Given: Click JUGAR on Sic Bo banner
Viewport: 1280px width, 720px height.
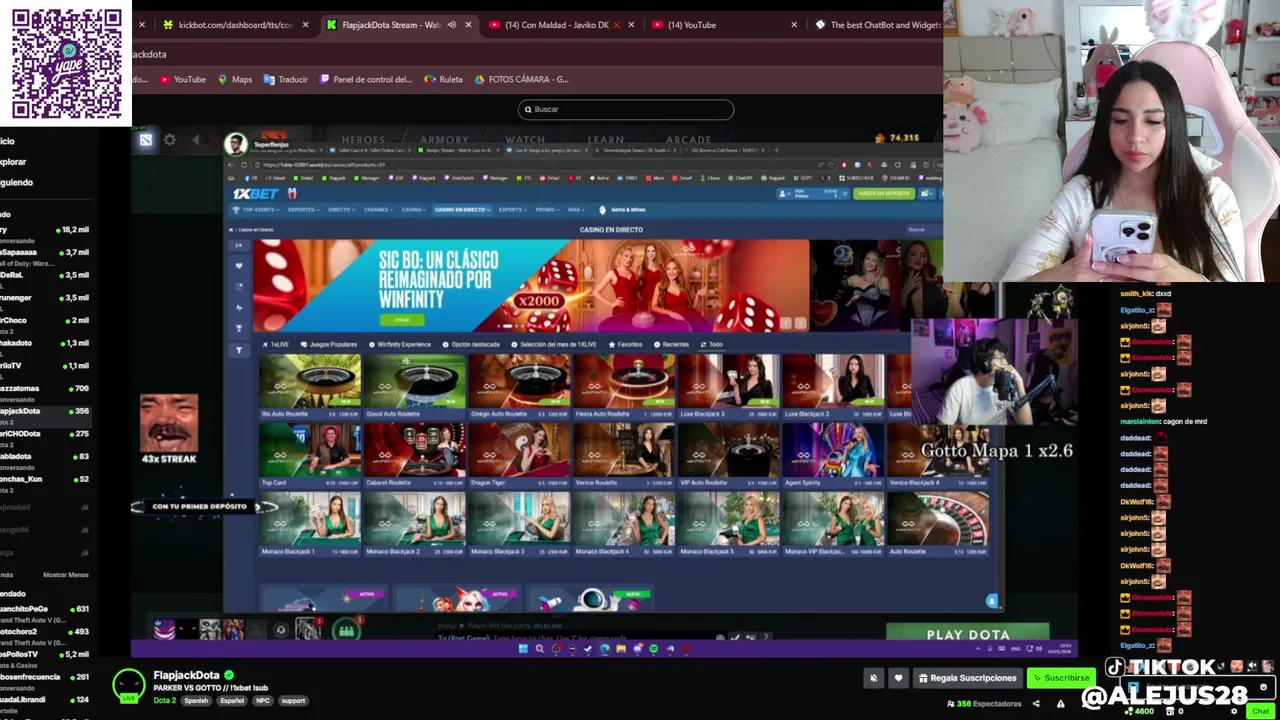Looking at the screenshot, I should (401, 320).
